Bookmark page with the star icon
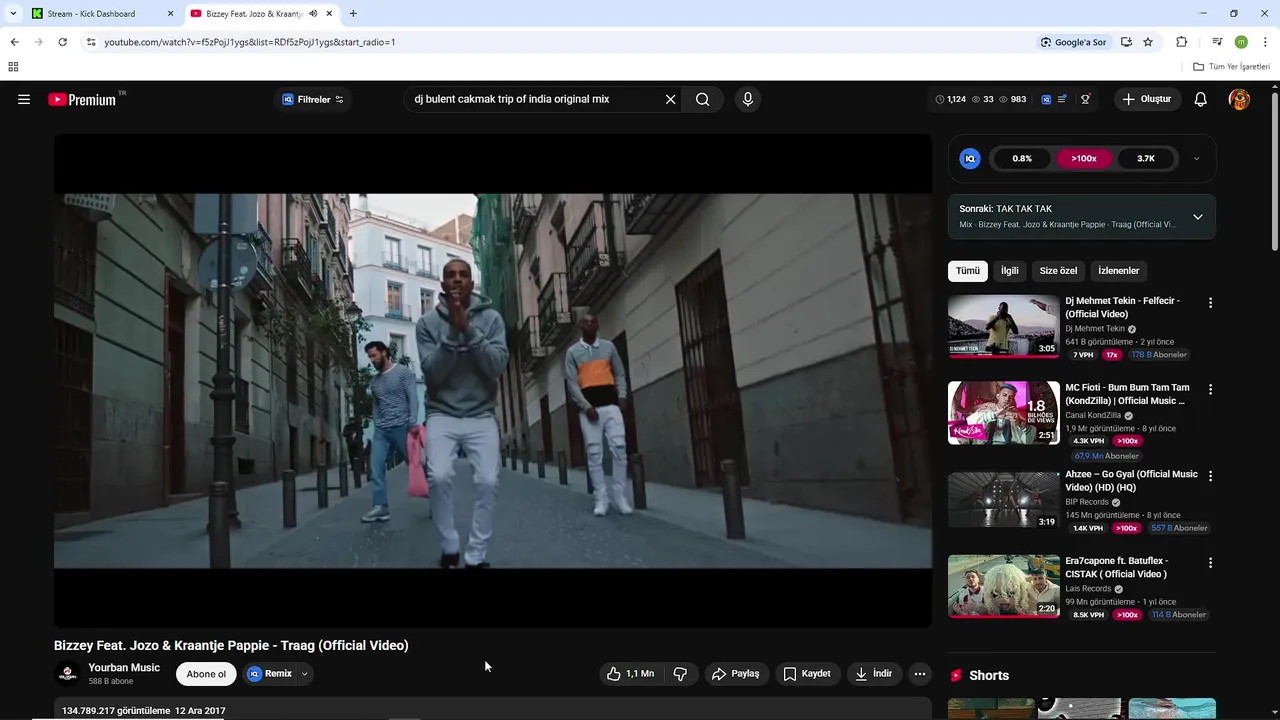The height and width of the screenshot is (720, 1280). (x=1148, y=42)
